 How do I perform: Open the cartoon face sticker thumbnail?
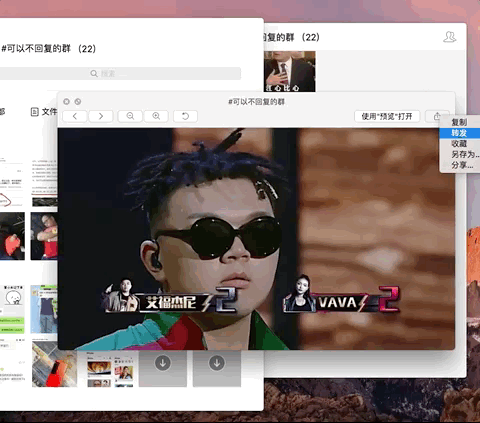(12, 309)
